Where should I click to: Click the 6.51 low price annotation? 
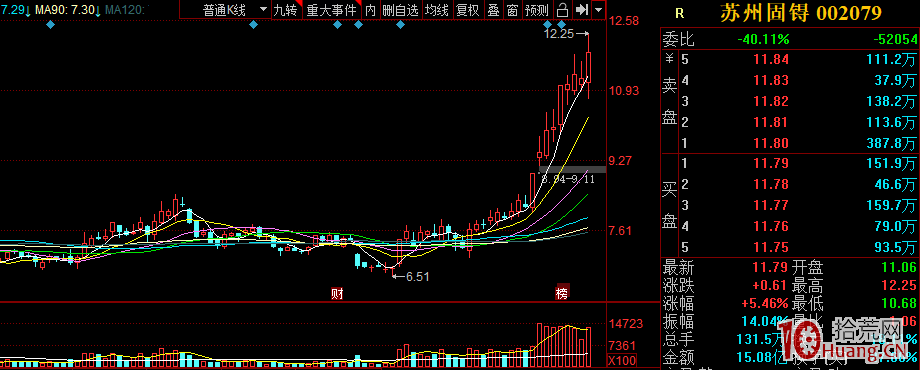417,277
